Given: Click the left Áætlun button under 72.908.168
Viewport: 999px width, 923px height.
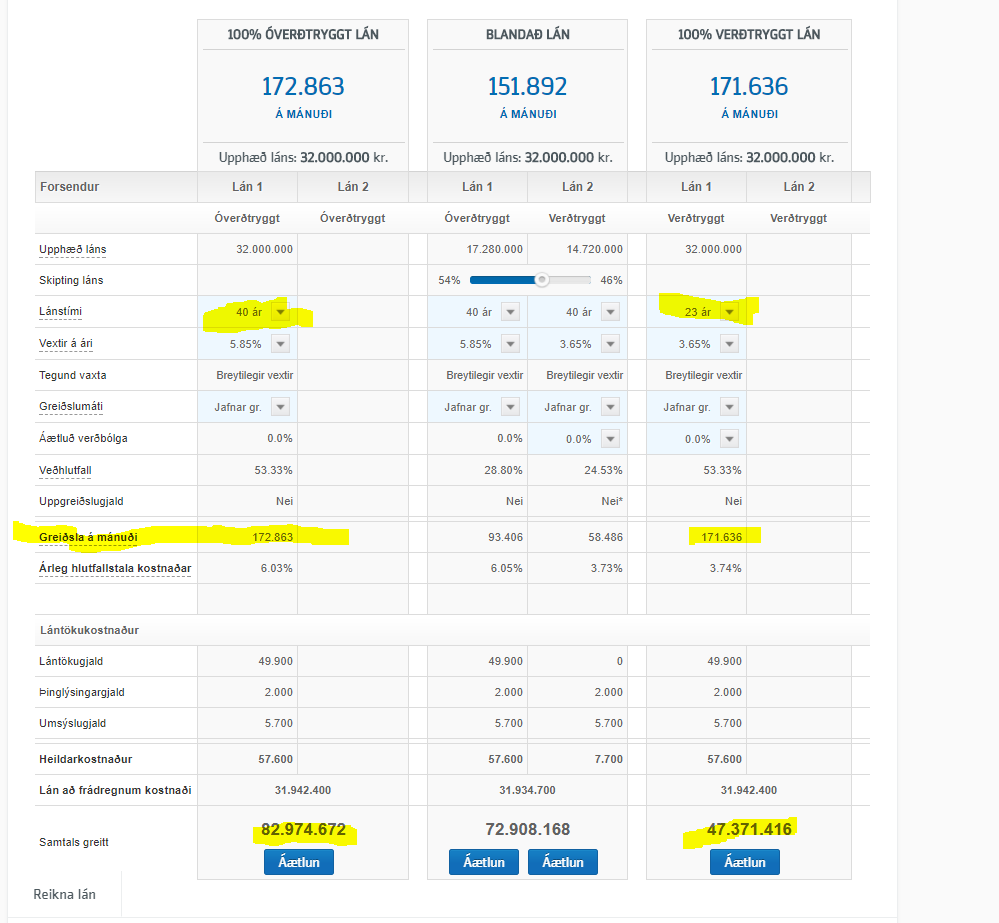Looking at the screenshot, I should point(484,862).
